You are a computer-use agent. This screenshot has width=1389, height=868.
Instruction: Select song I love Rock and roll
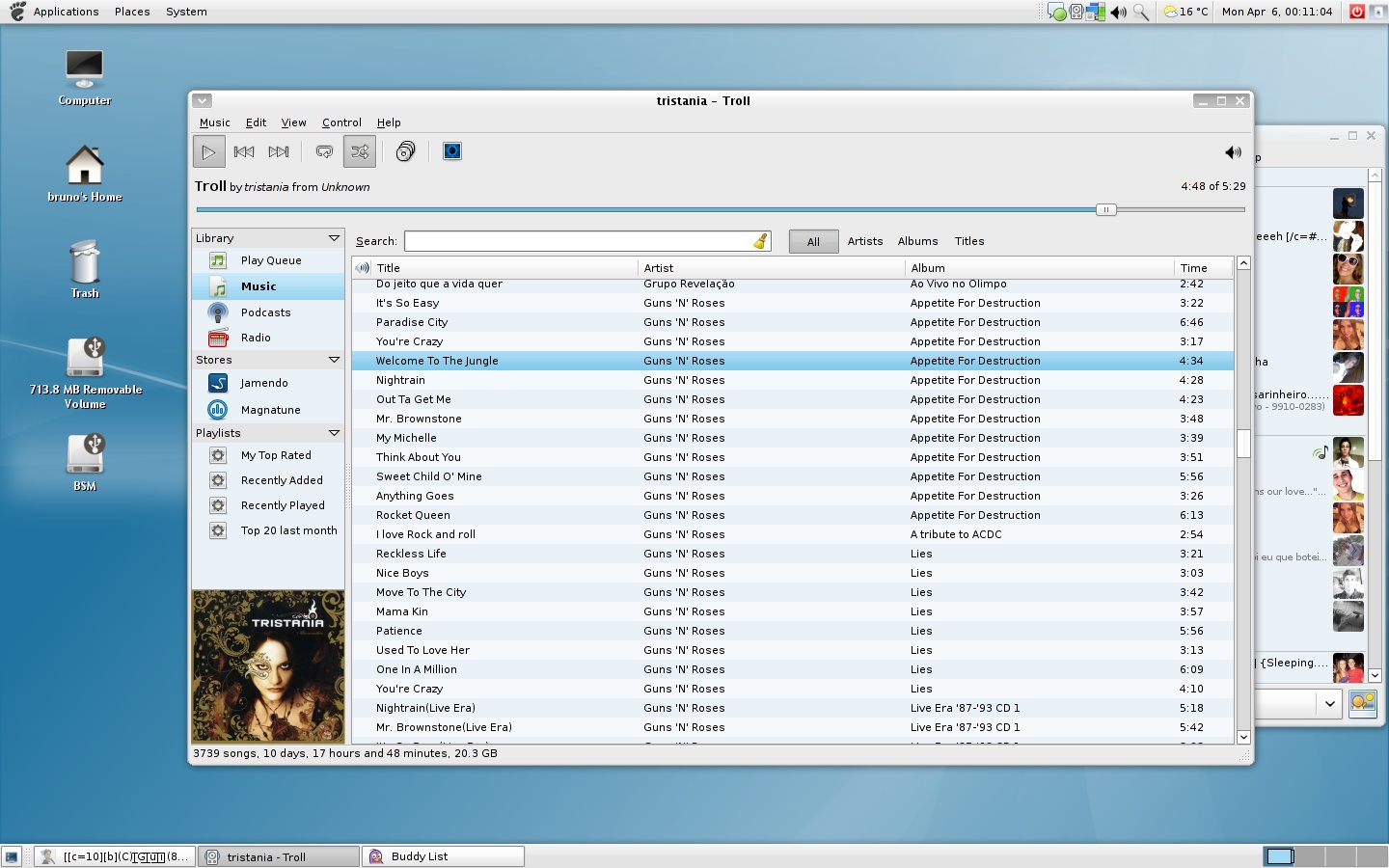point(792,534)
